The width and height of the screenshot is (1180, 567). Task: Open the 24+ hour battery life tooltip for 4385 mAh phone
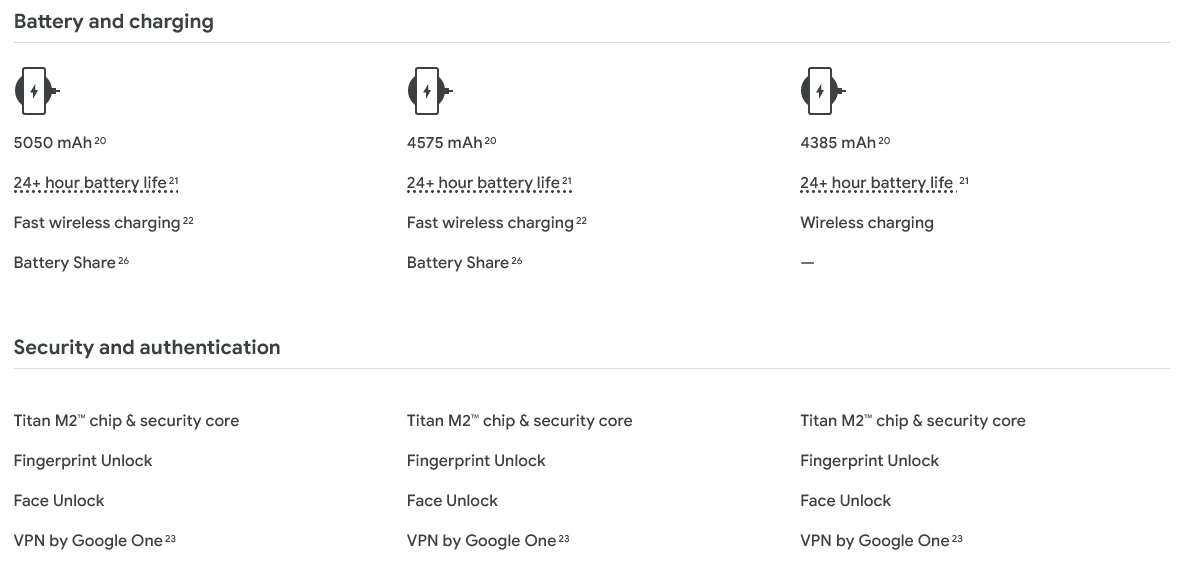(876, 183)
